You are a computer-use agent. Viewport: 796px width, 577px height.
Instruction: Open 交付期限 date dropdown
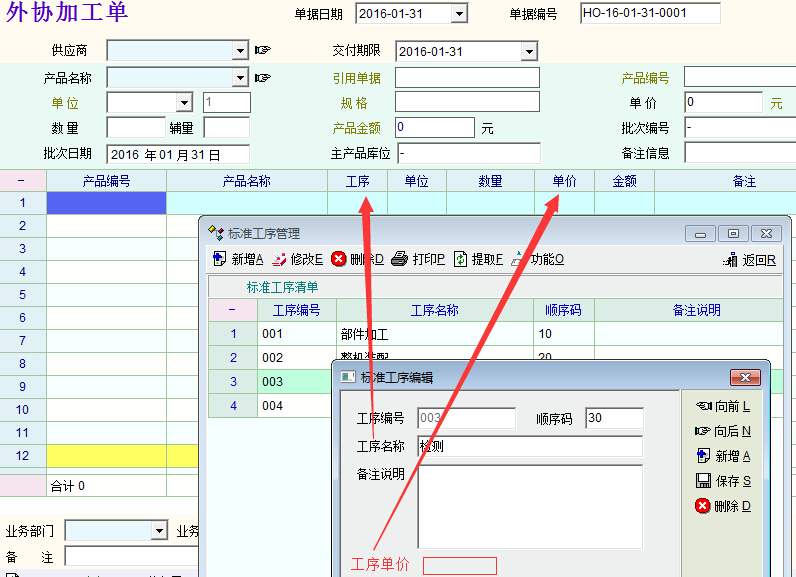[x=529, y=51]
